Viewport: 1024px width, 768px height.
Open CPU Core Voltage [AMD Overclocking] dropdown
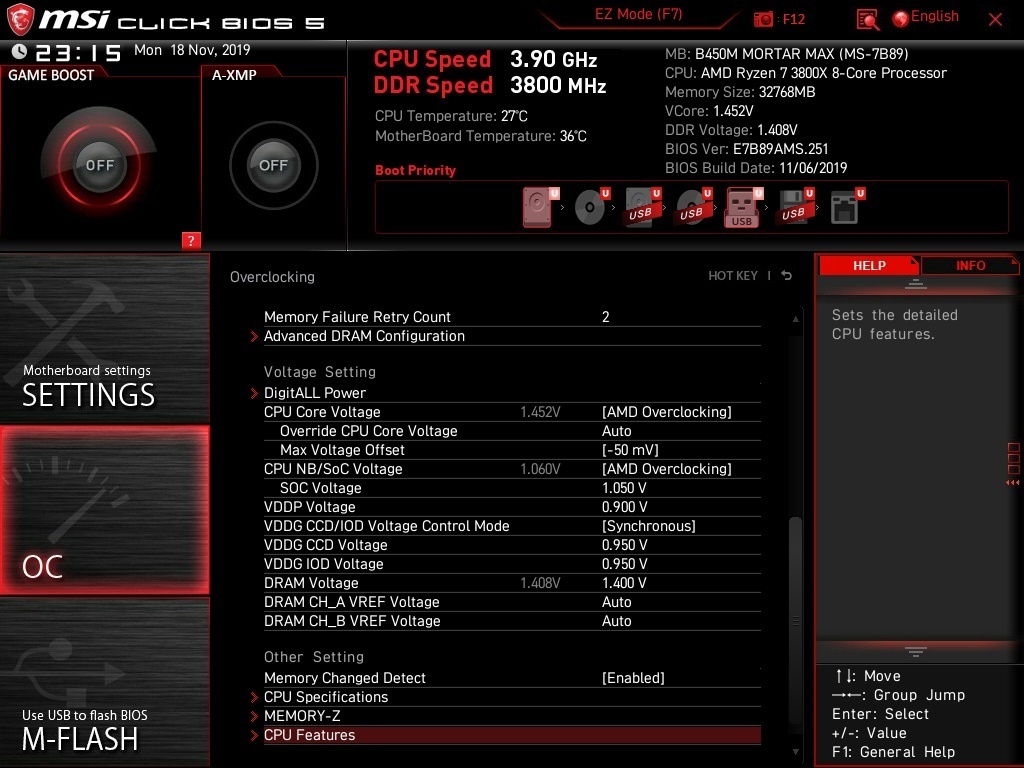click(666, 412)
